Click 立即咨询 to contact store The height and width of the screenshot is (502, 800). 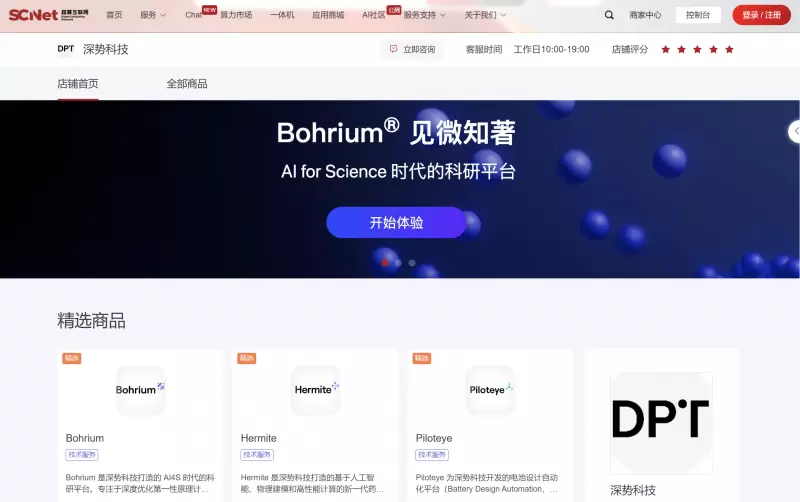[412, 49]
